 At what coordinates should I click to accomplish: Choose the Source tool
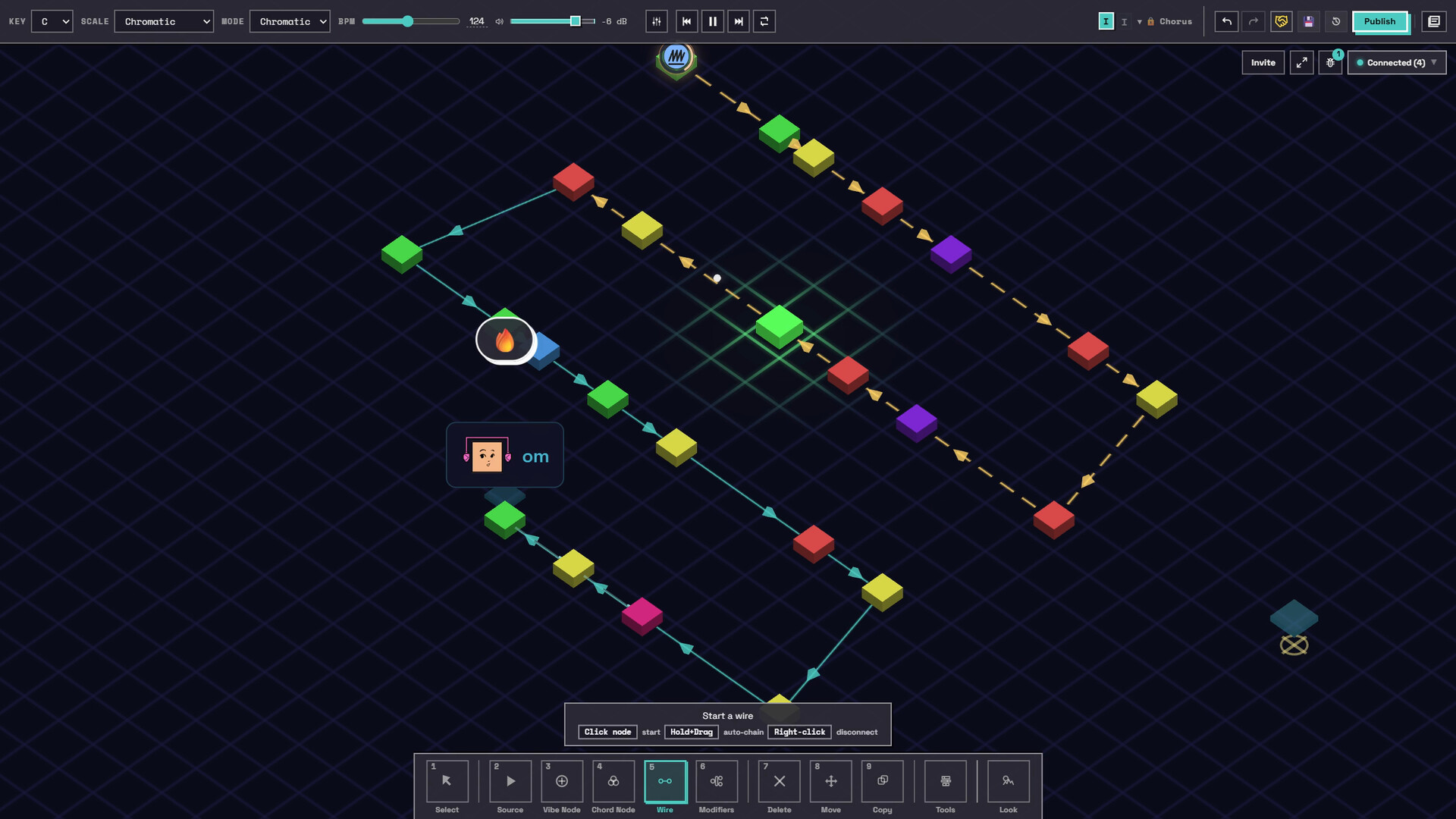510,781
